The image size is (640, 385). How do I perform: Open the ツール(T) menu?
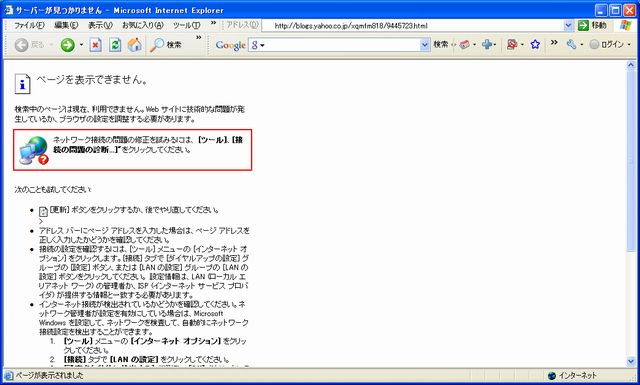(x=187, y=25)
